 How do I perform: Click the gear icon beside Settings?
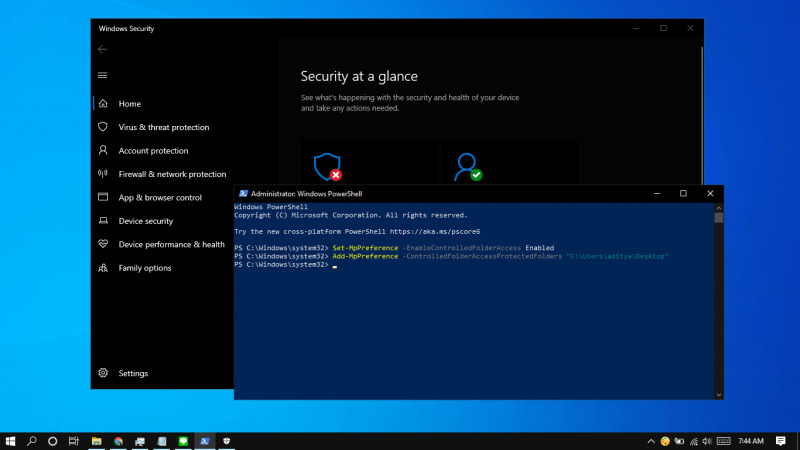(x=103, y=373)
